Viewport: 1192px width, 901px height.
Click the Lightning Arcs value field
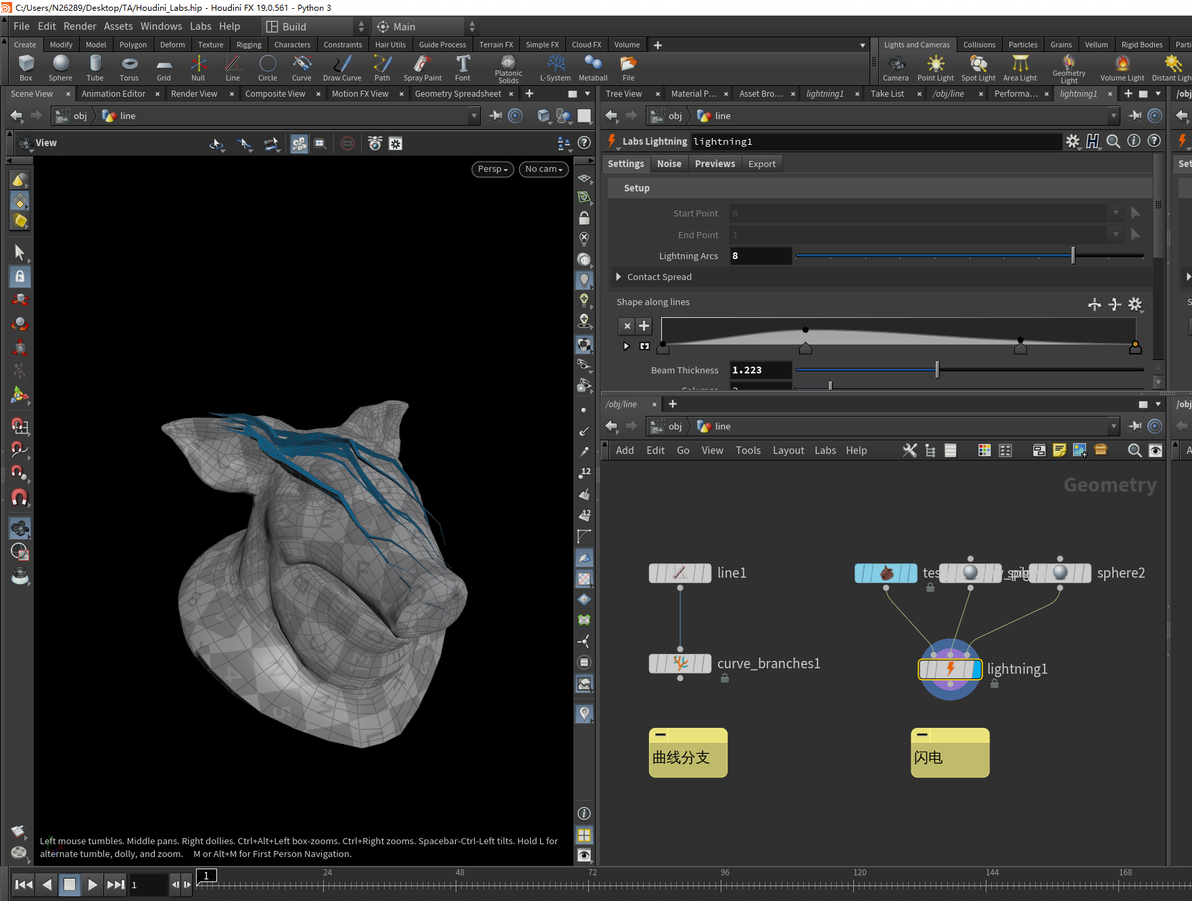pos(760,256)
